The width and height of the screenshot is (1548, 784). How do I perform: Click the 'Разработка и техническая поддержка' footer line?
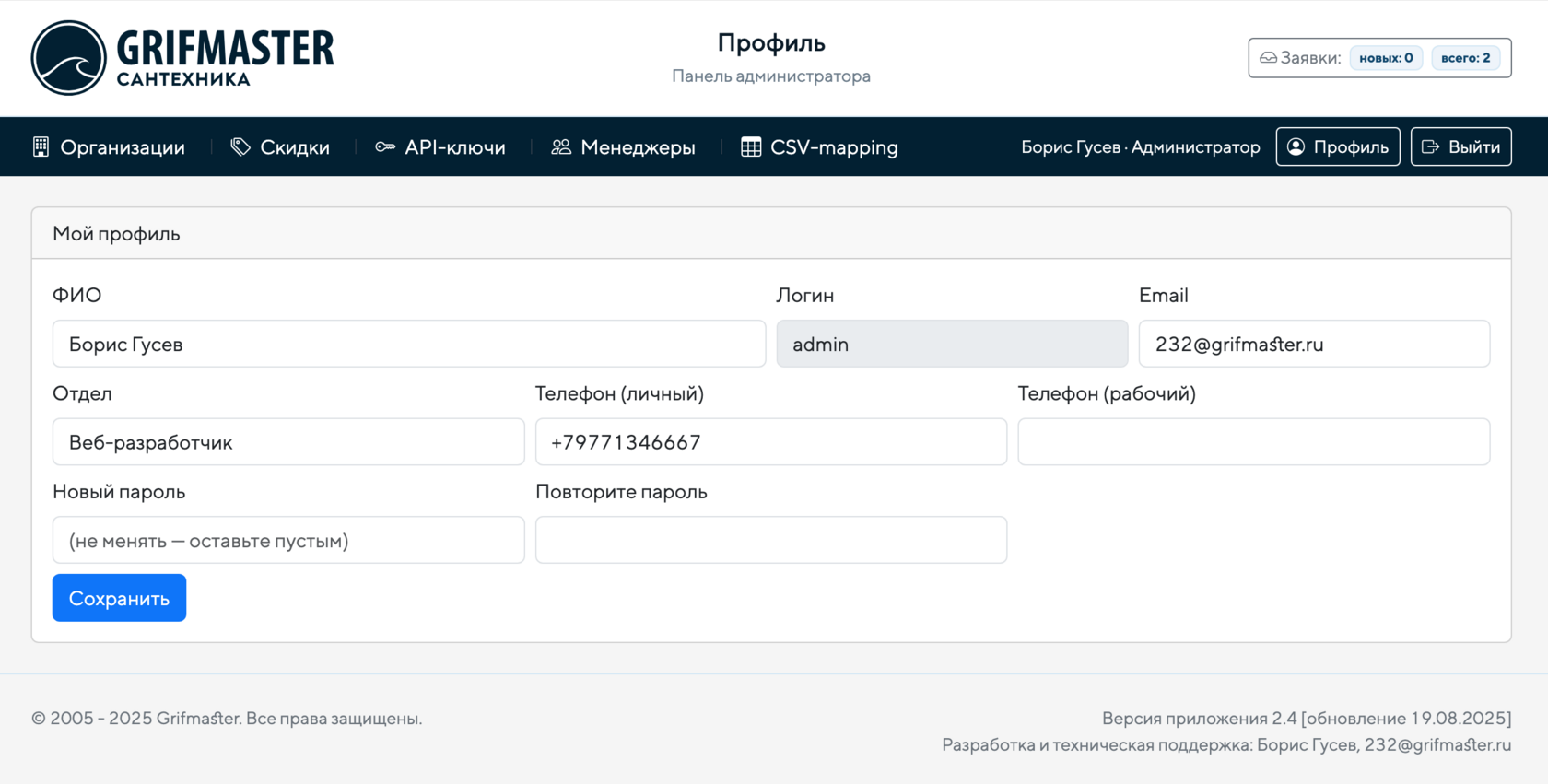1226,744
